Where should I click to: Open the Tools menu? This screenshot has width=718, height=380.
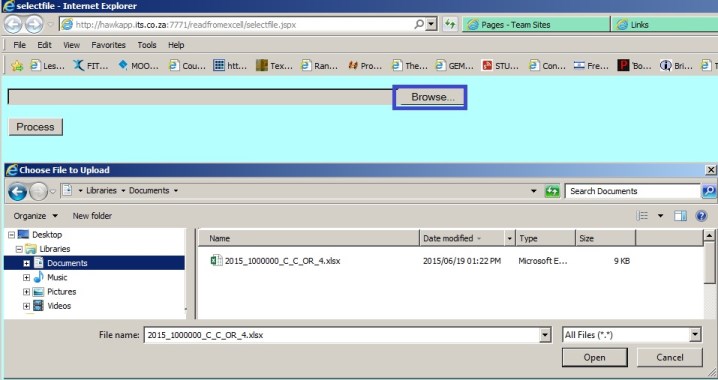pyautogui.click(x=147, y=45)
